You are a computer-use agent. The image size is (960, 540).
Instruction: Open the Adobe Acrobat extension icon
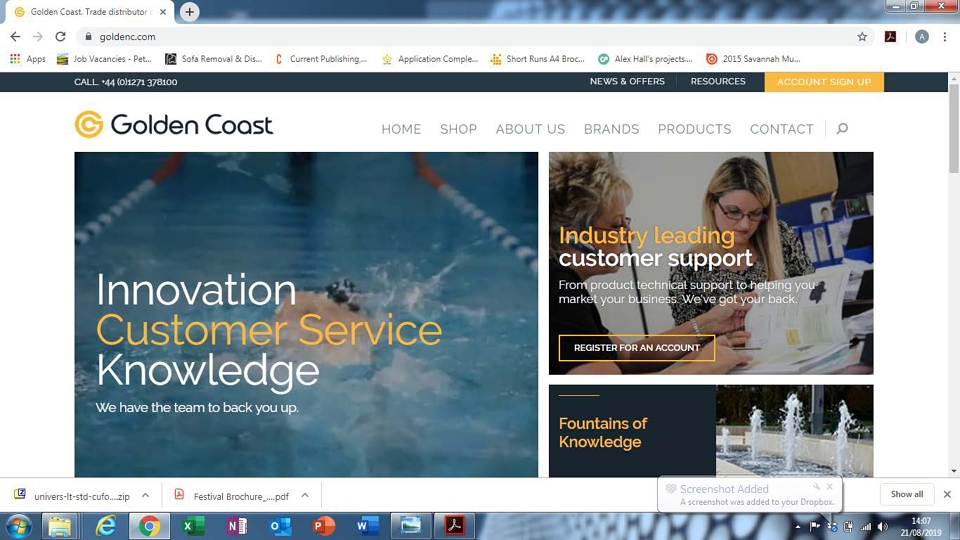[891, 37]
